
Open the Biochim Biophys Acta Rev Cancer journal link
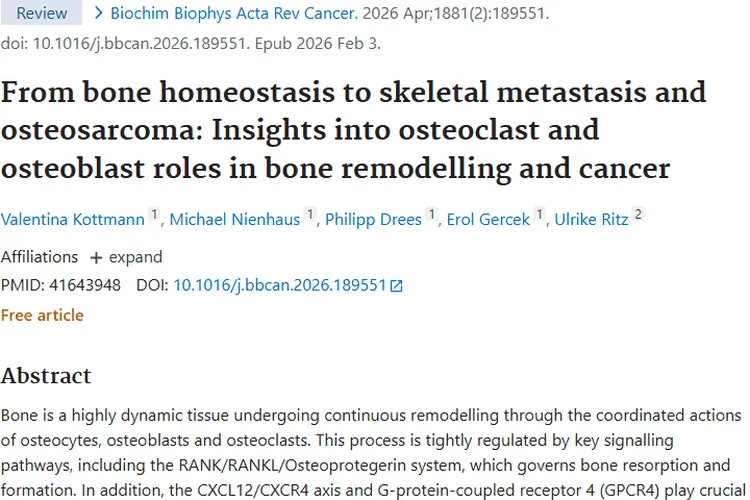pos(232,14)
